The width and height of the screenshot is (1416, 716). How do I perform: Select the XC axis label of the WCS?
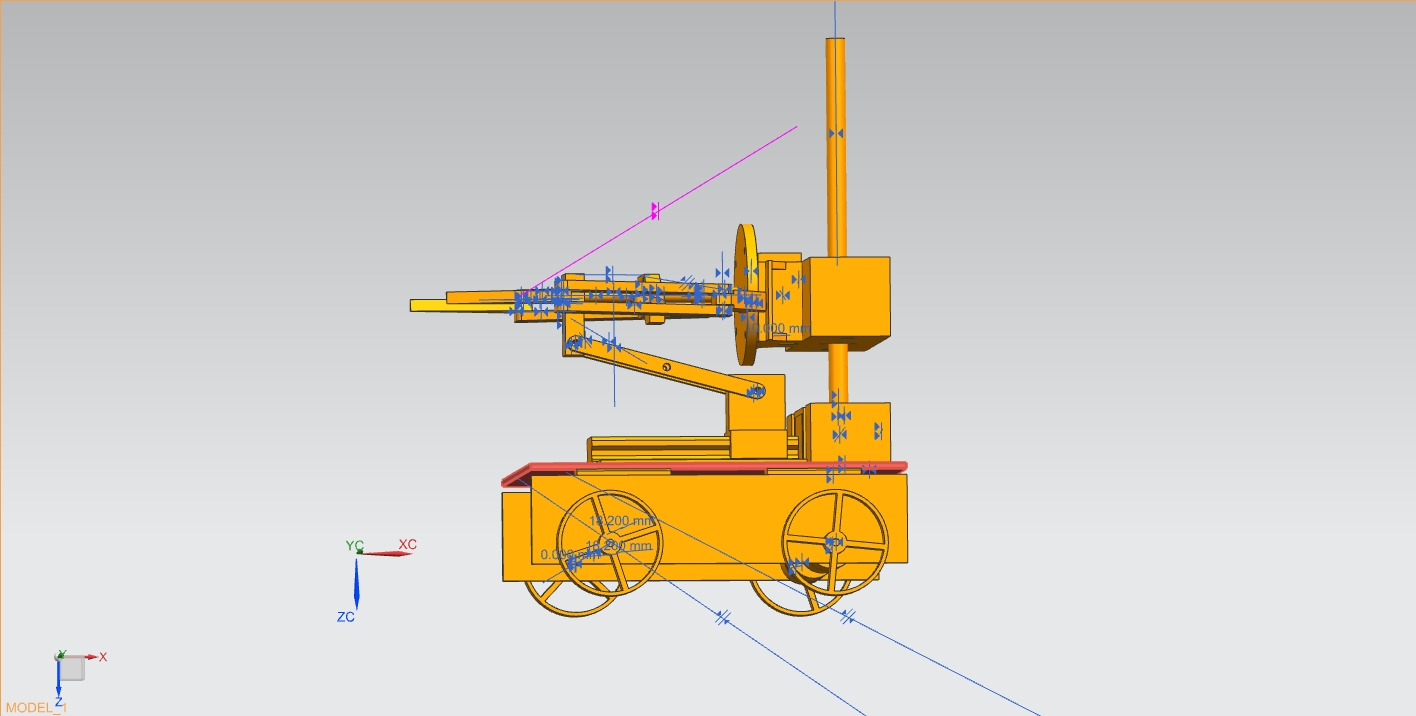407,545
